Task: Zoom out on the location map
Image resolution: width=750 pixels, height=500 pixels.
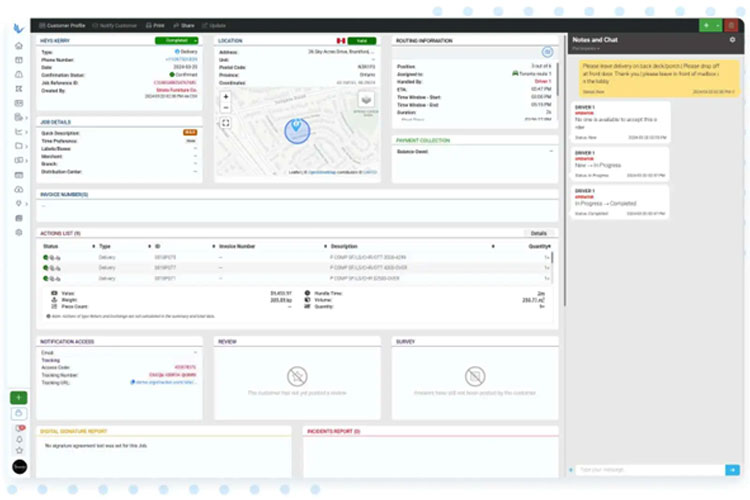Action: coord(226,108)
